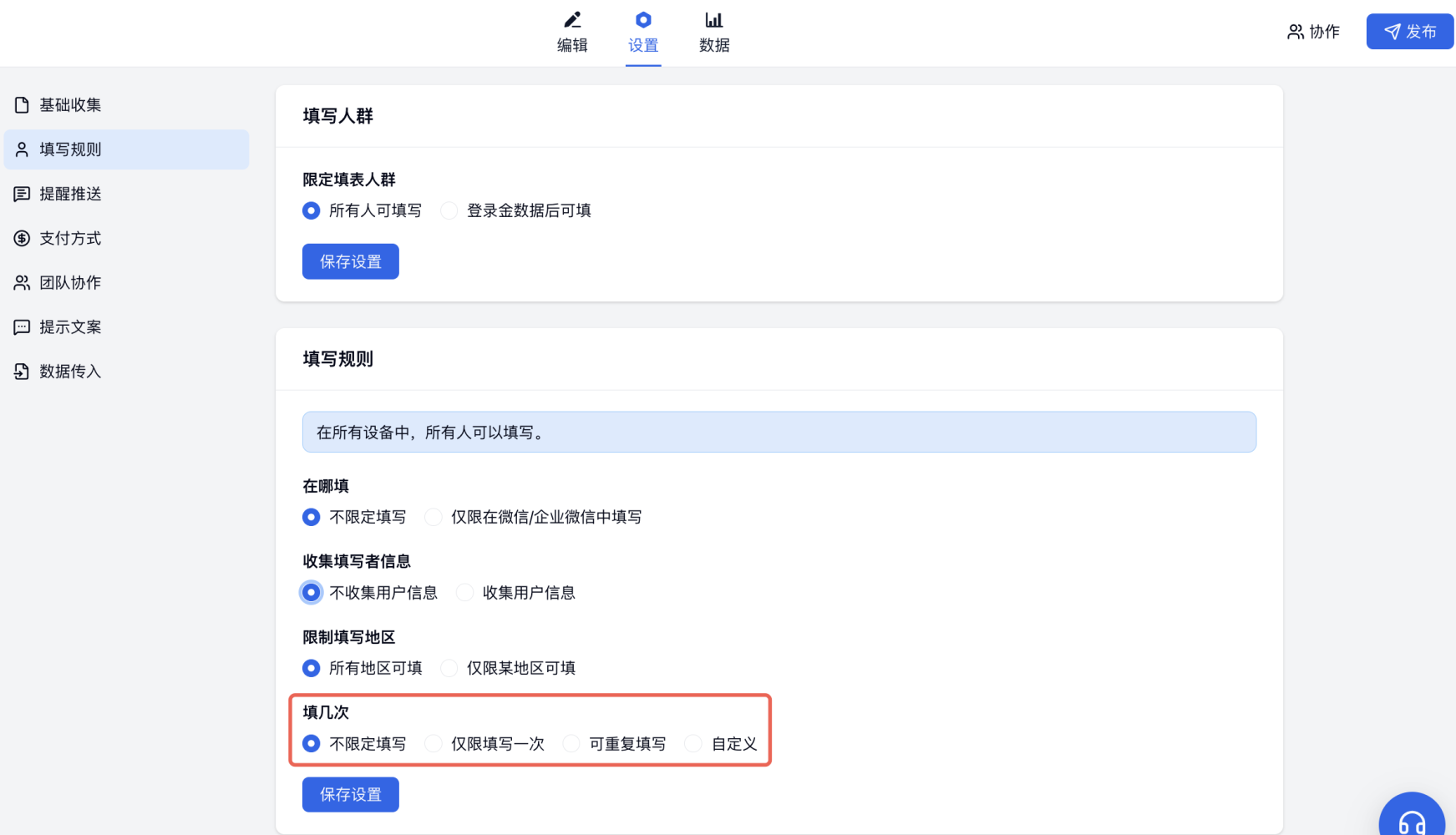Select 不限定填写 under 在哪填
This screenshot has height=835, width=1456.
pos(312,517)
